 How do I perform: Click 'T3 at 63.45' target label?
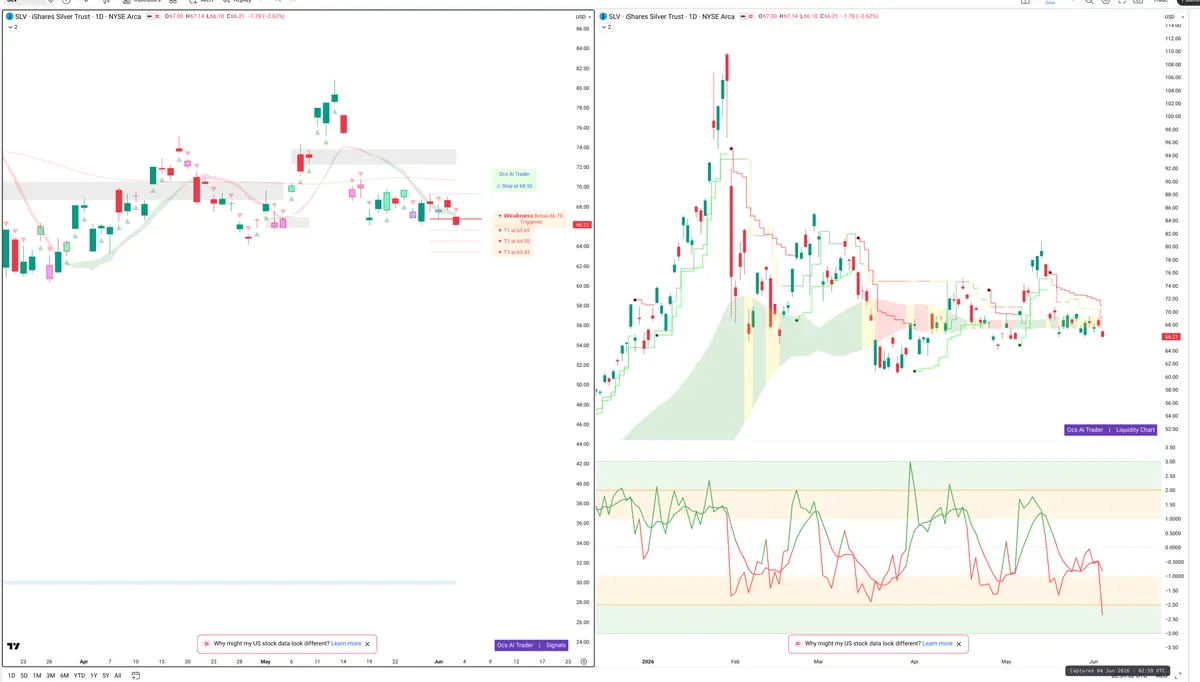click(514, 252)
